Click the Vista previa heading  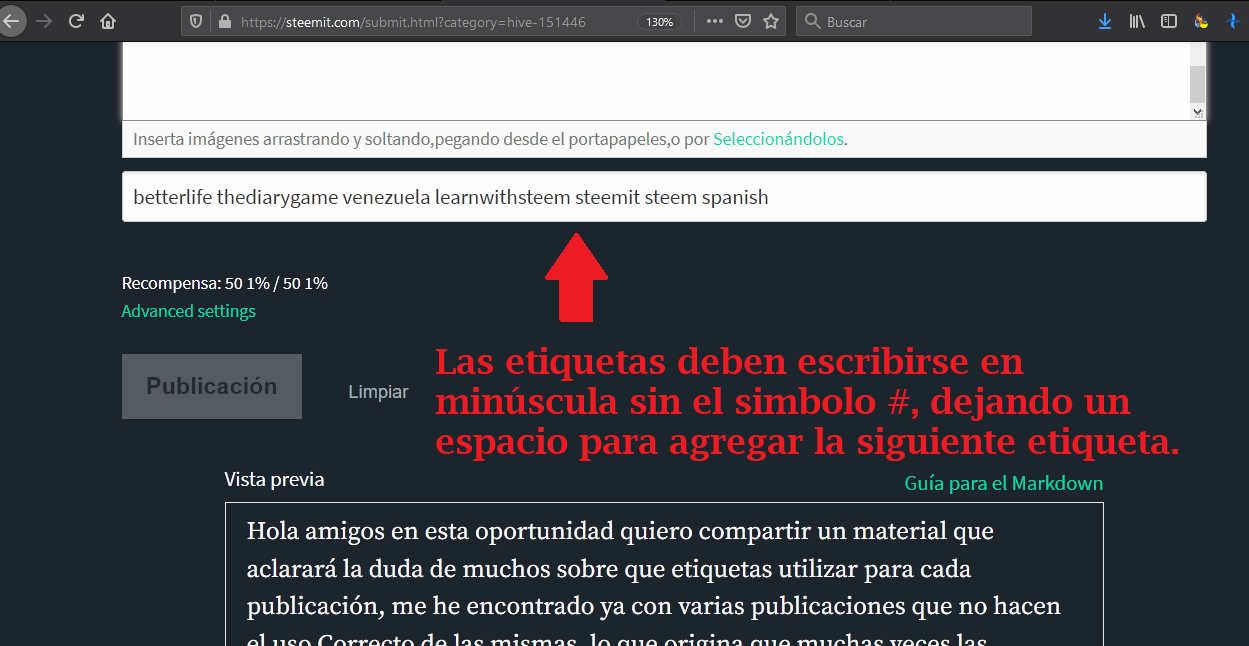tap(274, 479)
